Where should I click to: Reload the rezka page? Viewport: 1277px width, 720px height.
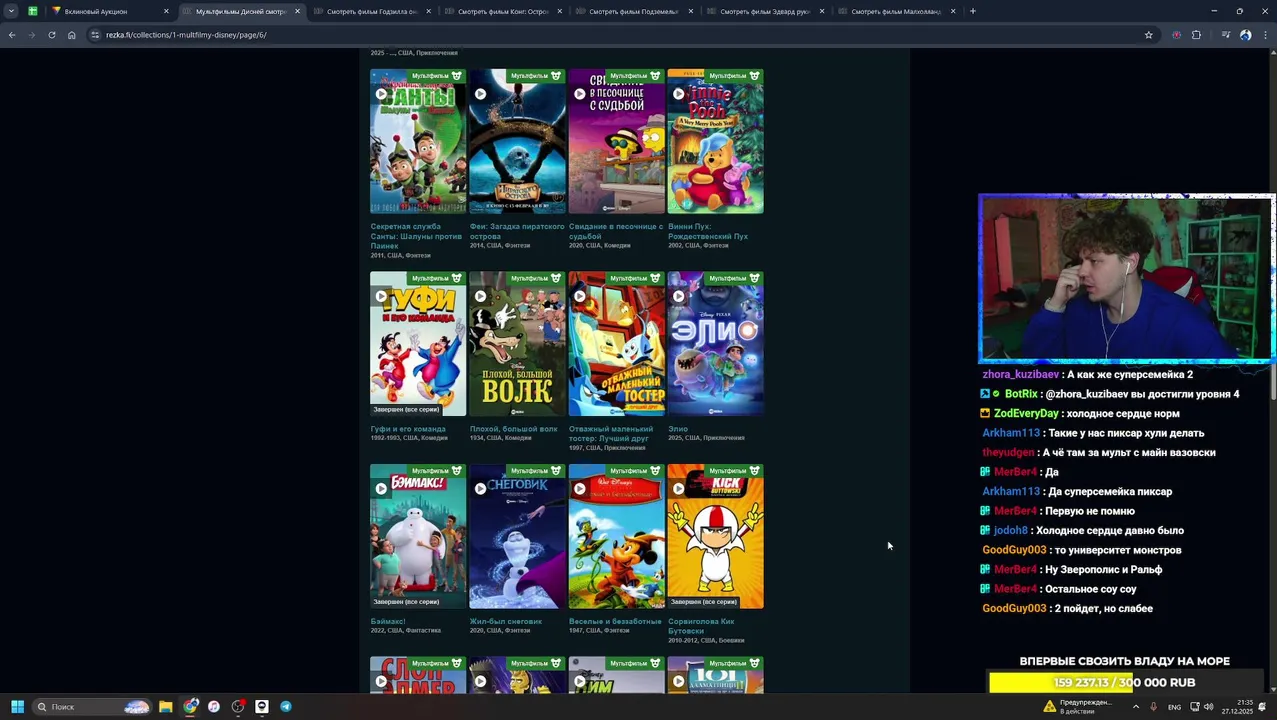pyautogui.click(x=52, y=35)
